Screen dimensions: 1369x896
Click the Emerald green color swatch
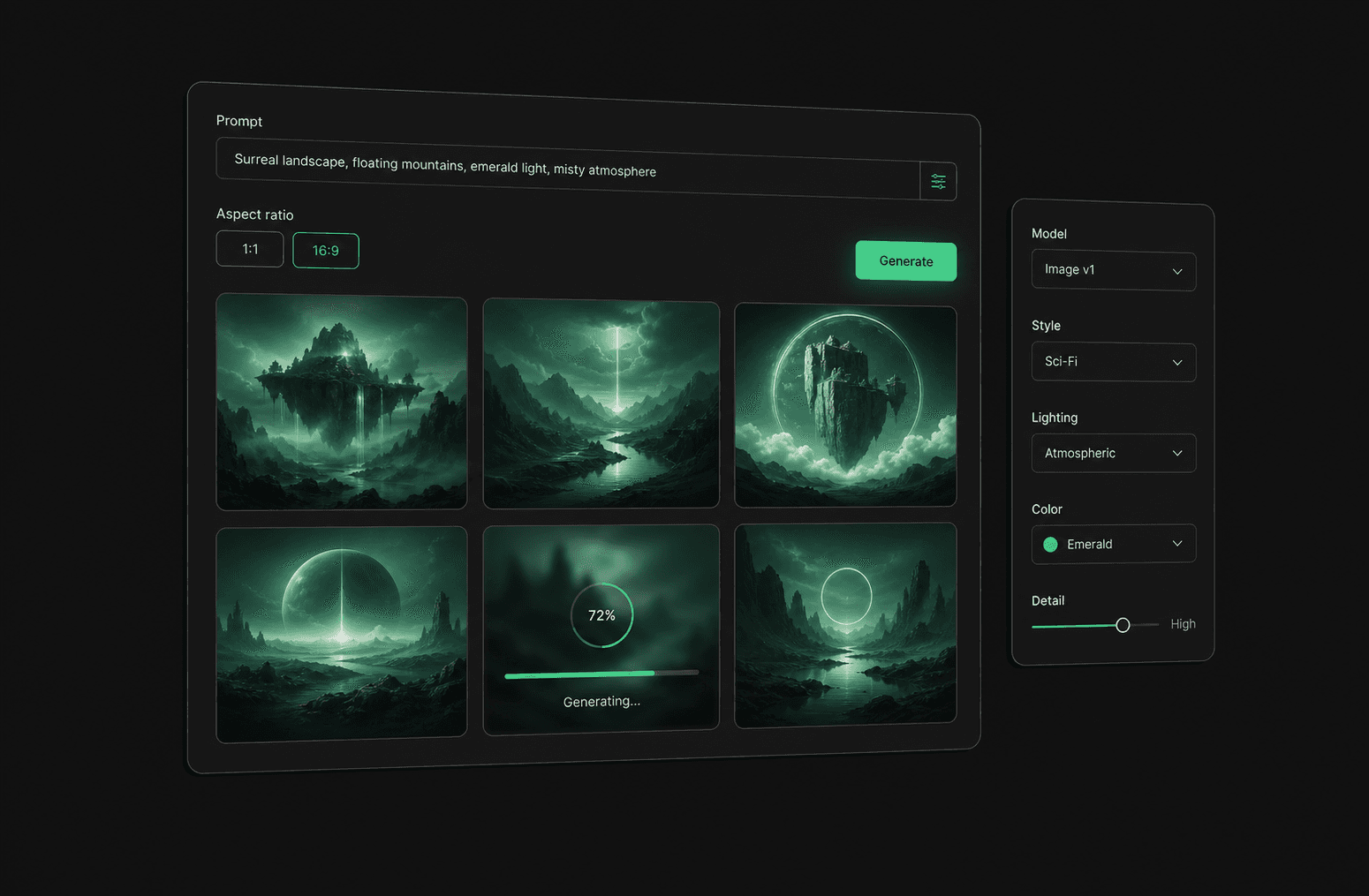[1050, 545]
